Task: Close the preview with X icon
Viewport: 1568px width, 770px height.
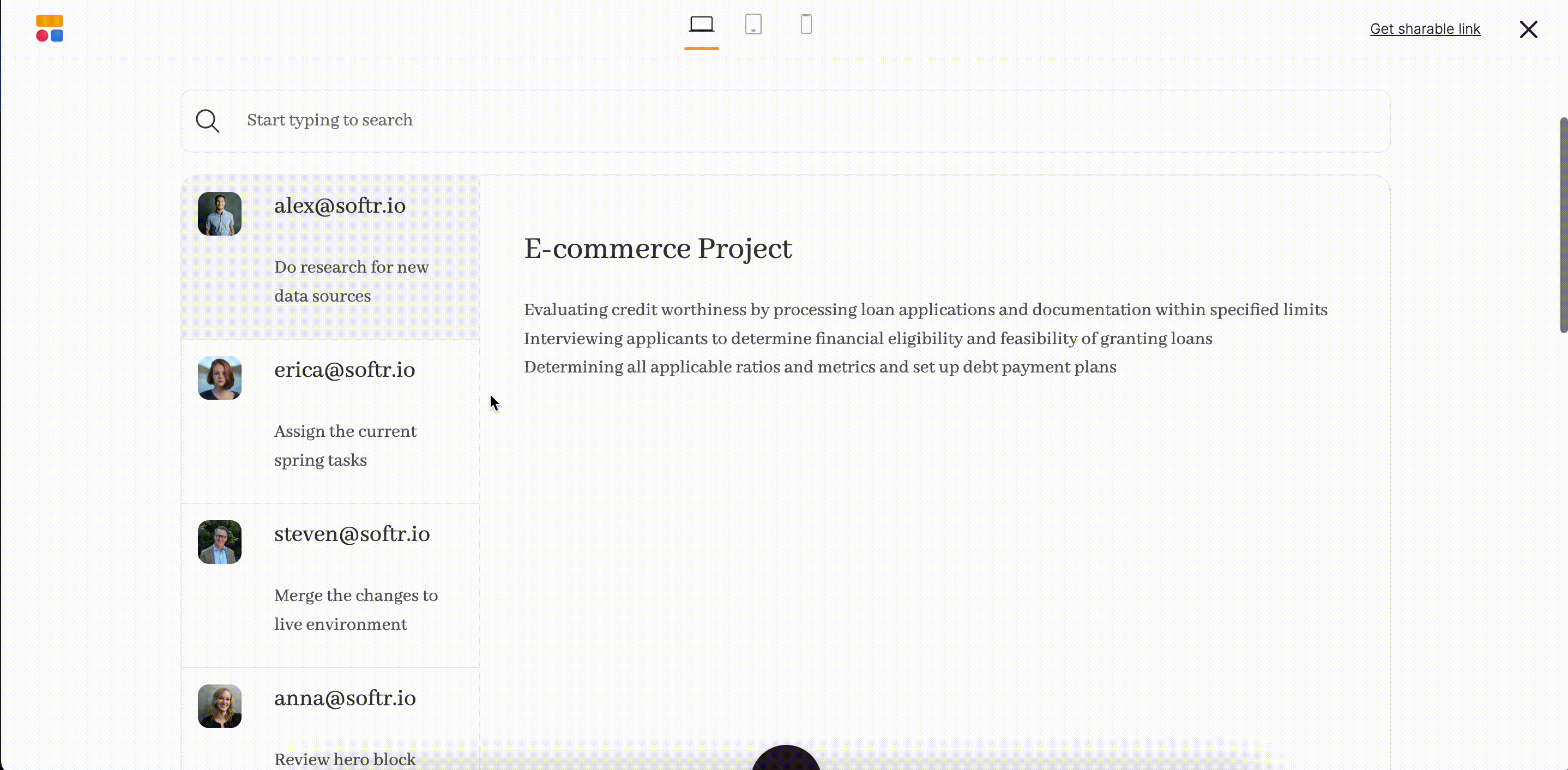Action: click(1528, 29)
